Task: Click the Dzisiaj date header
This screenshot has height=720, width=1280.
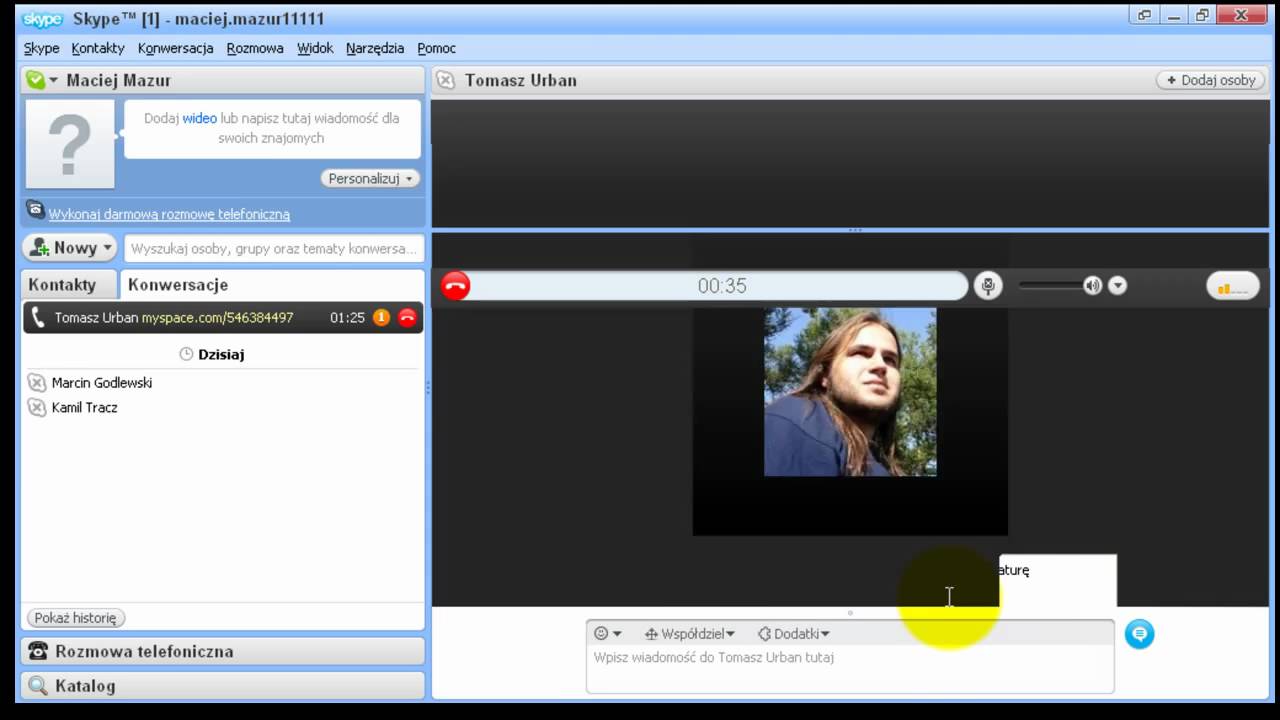Action: click(221, 354)
